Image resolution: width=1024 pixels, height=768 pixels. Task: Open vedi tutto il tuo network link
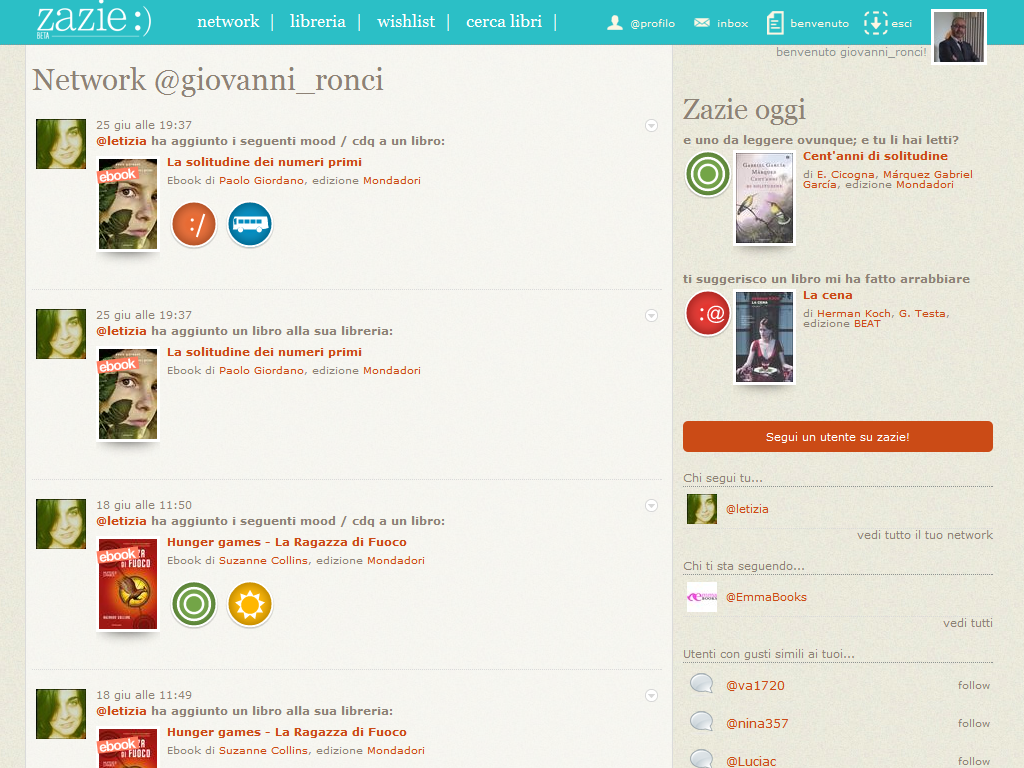click(925, 535)
